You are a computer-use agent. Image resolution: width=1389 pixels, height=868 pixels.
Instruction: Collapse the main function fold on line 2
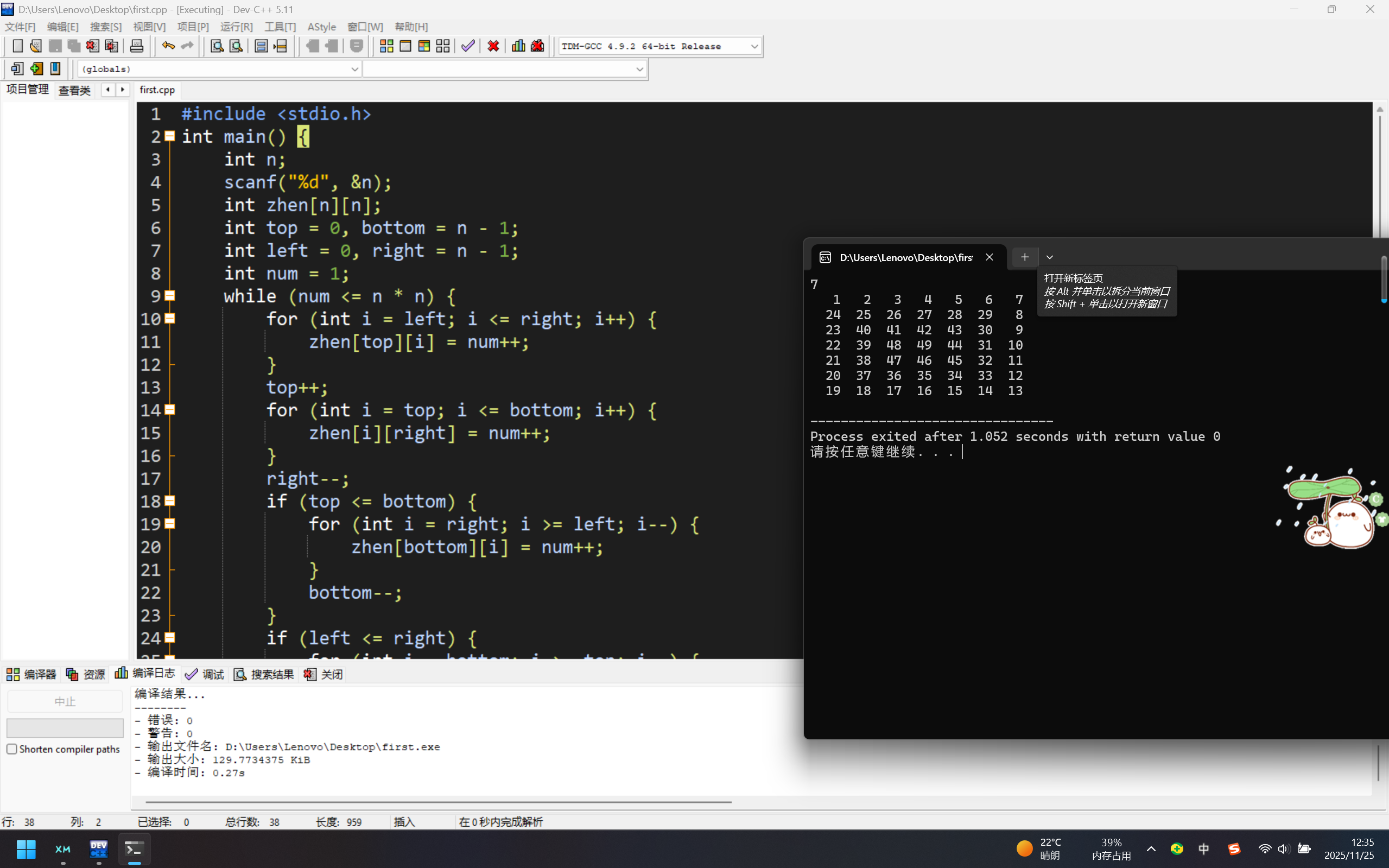pos(170,136)
